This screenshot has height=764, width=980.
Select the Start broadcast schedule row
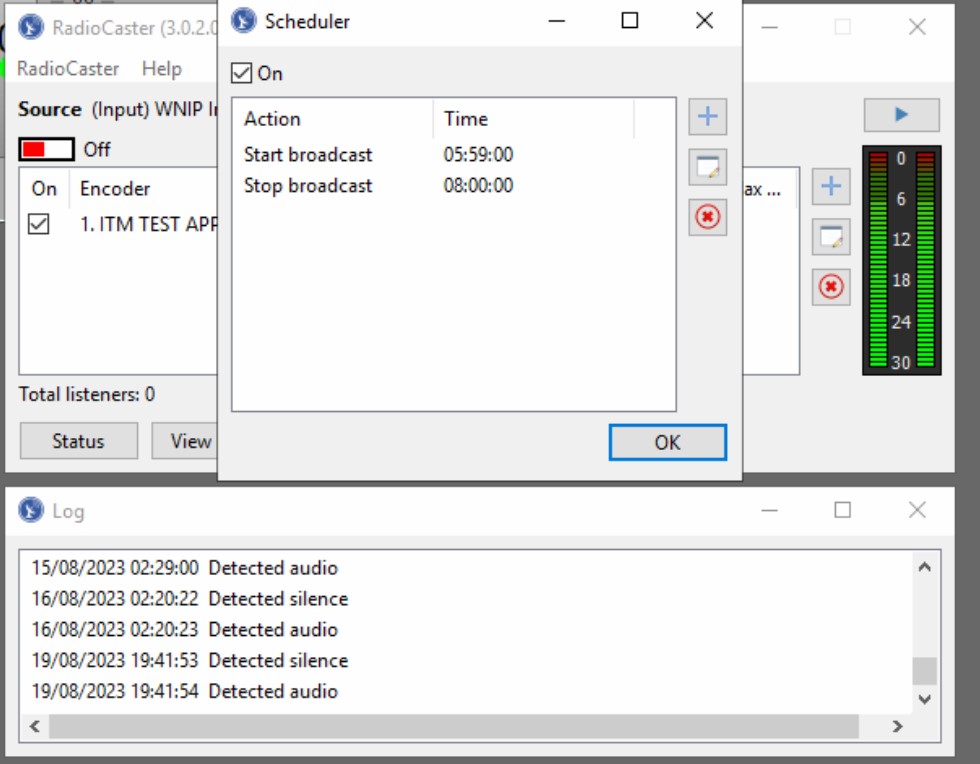(x=454, y=154)
